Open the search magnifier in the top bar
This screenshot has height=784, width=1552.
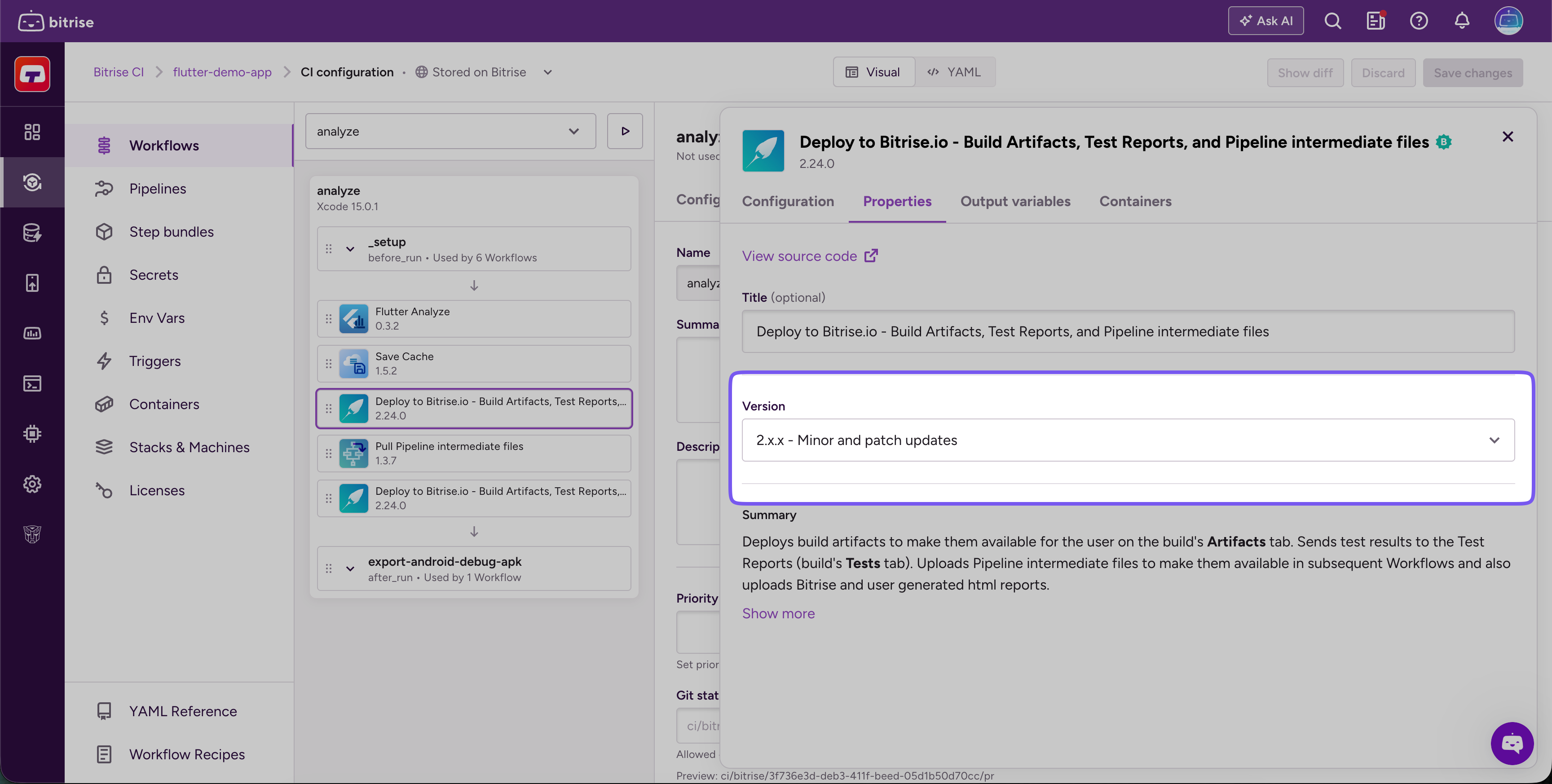(x=1333, y=21)
